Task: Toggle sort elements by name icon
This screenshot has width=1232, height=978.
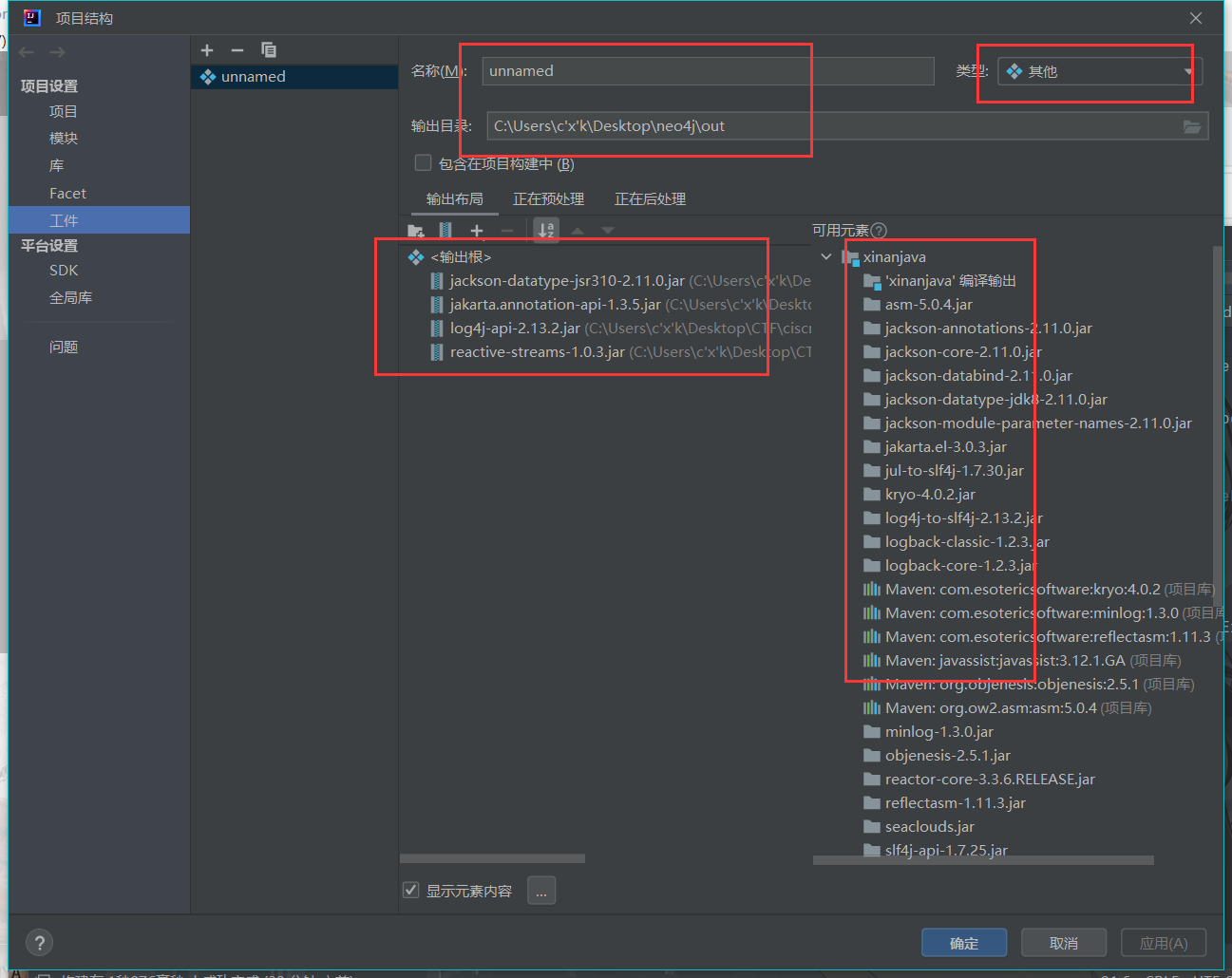Action: coord(546,231)
